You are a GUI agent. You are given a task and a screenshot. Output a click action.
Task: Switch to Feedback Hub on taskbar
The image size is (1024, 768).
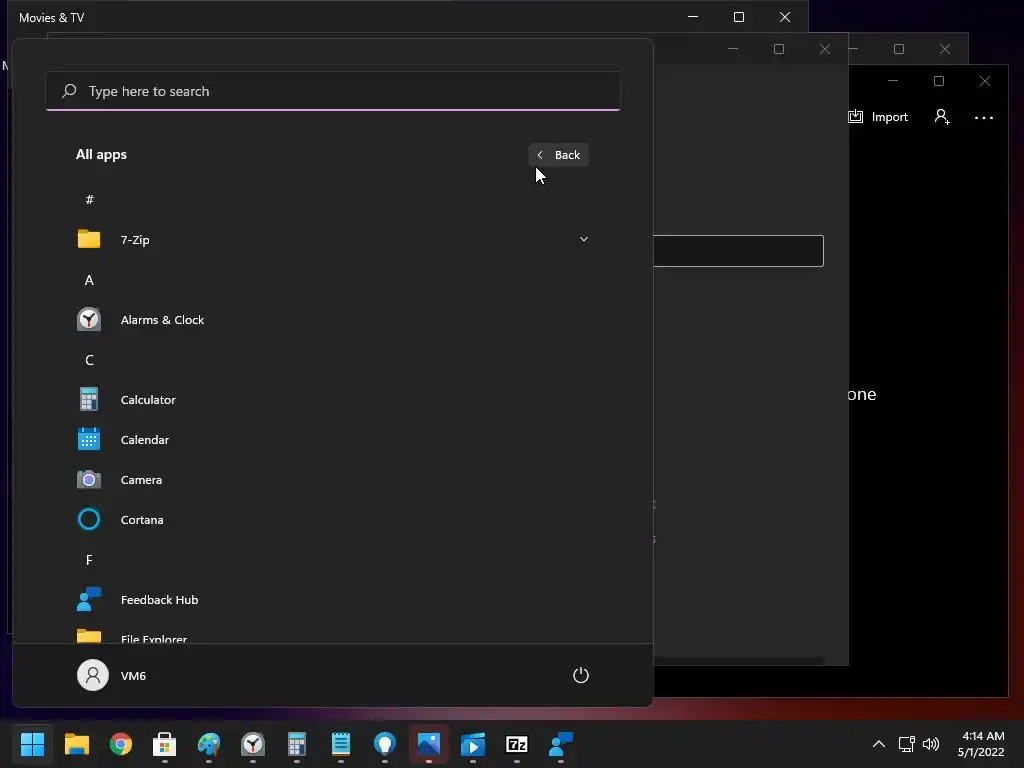(561, 744)
